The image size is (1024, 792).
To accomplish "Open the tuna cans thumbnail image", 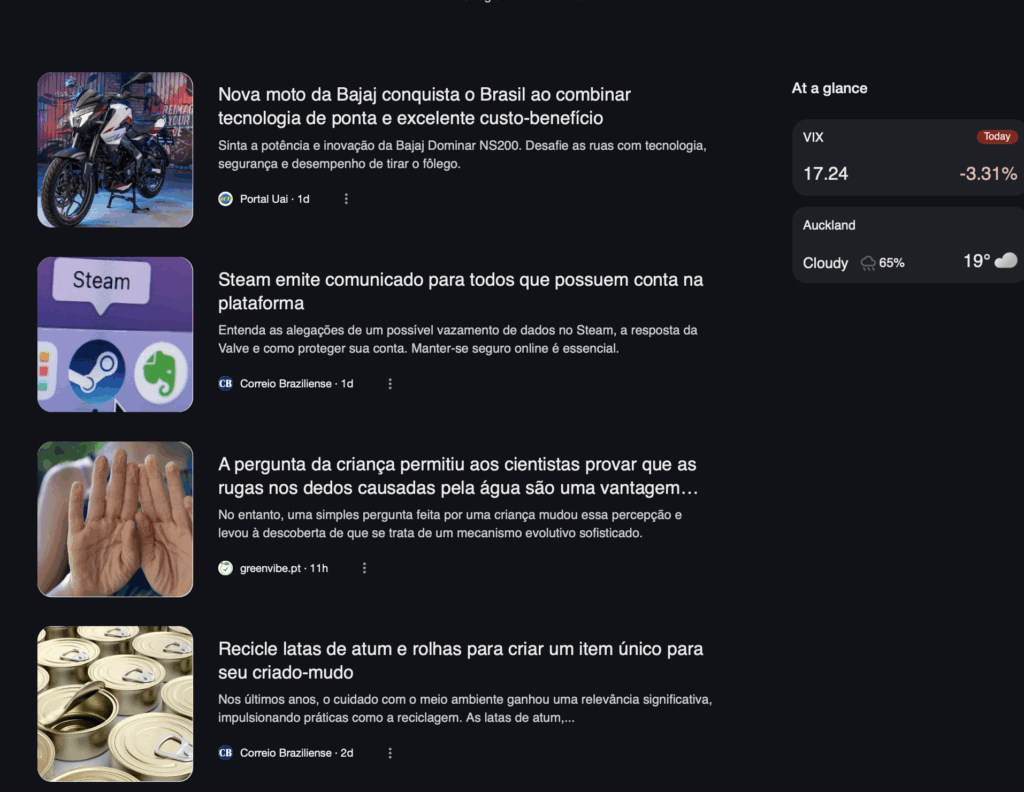I will tap(115, 704).
